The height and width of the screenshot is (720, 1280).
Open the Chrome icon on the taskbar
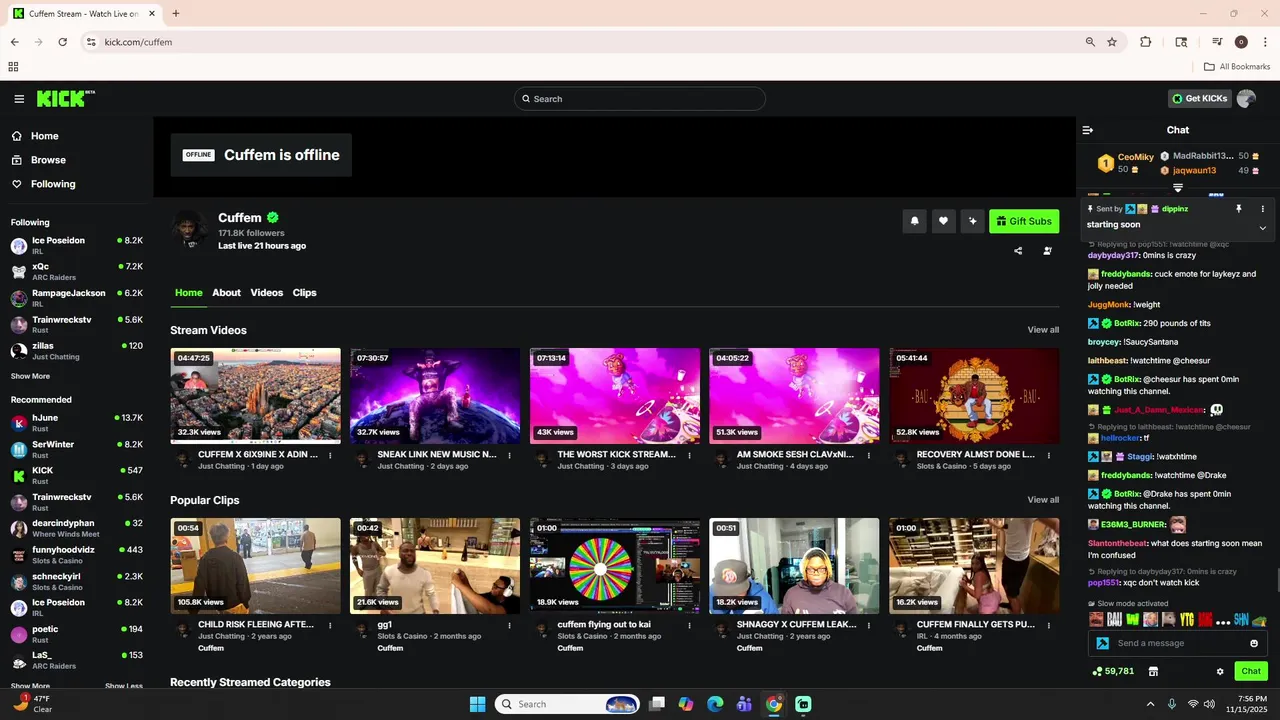coord(774,704)
